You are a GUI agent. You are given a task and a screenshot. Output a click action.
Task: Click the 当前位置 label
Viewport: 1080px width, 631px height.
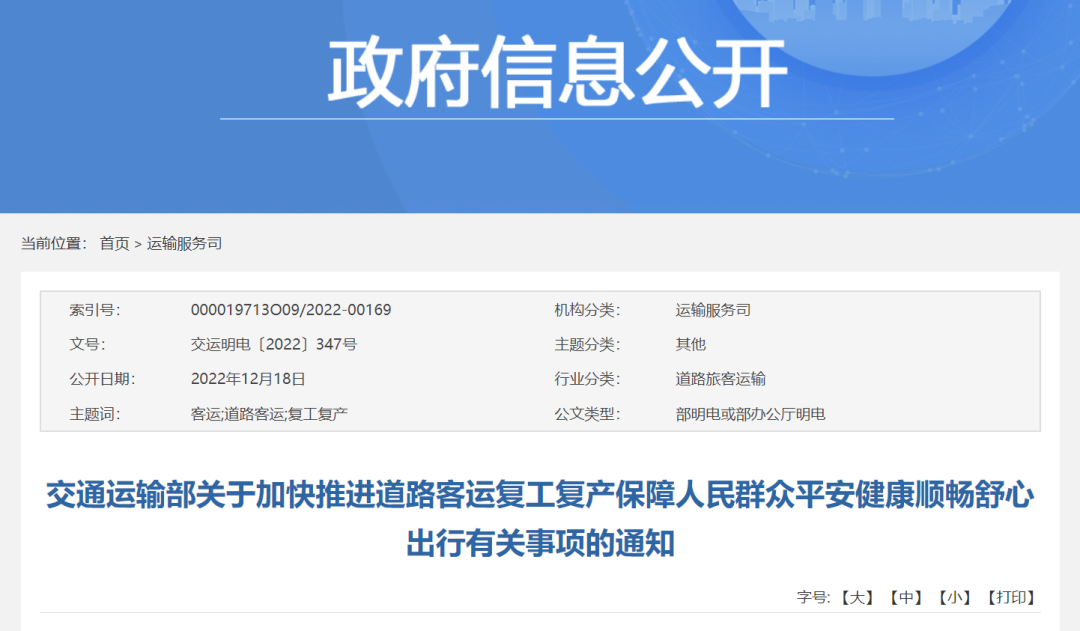(x=54, y=243)
